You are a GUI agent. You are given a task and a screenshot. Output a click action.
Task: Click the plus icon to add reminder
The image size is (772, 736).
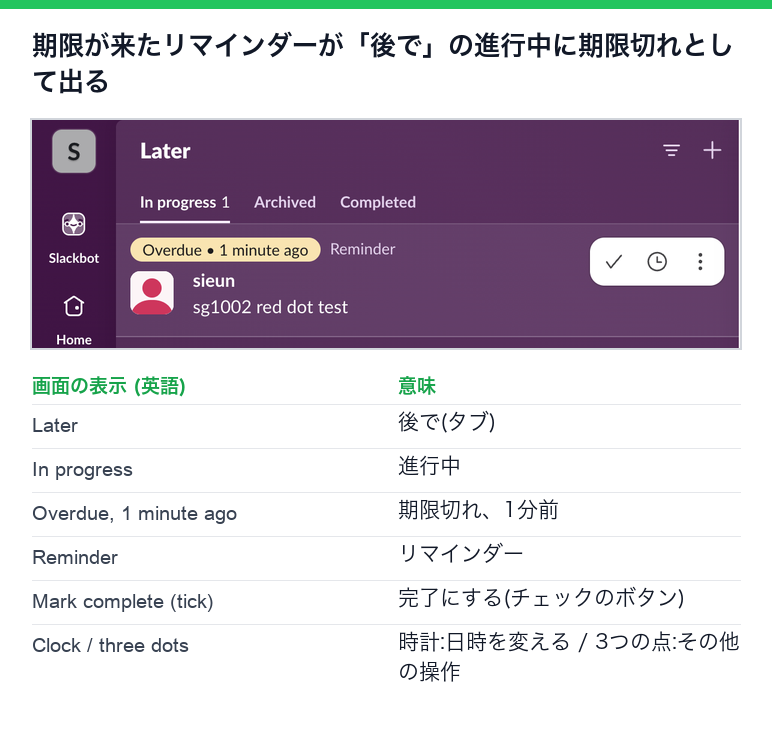(x=712, y=150)
